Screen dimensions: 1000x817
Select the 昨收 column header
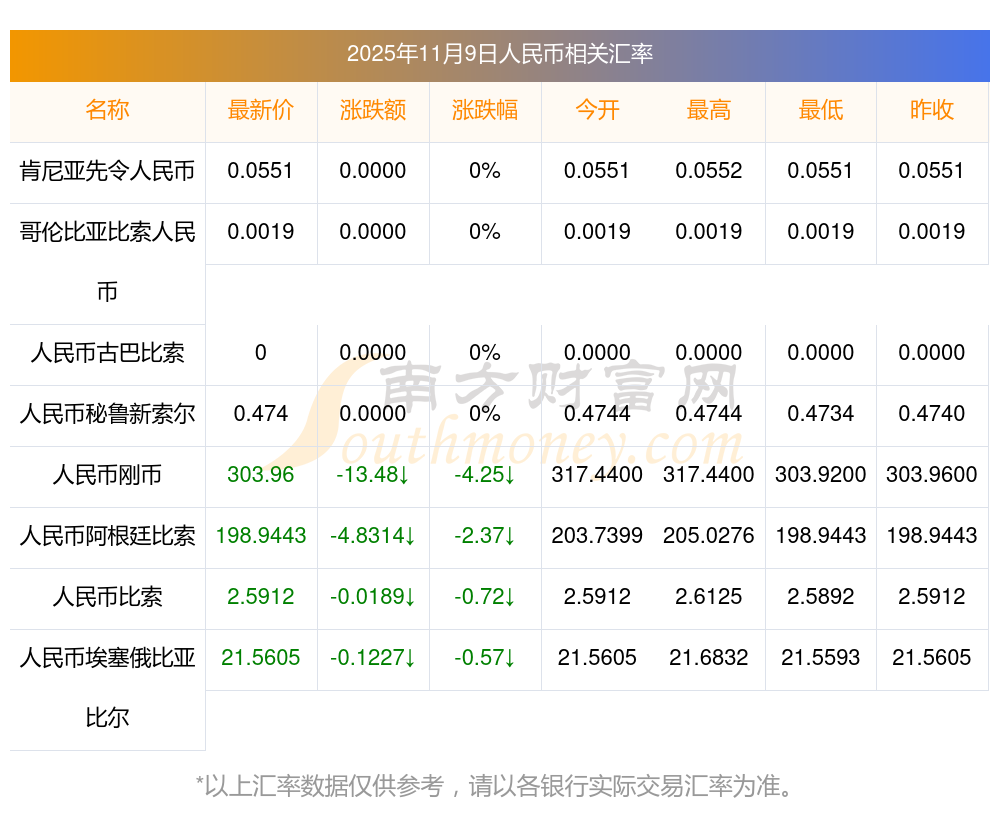click(x=932, y=111)
